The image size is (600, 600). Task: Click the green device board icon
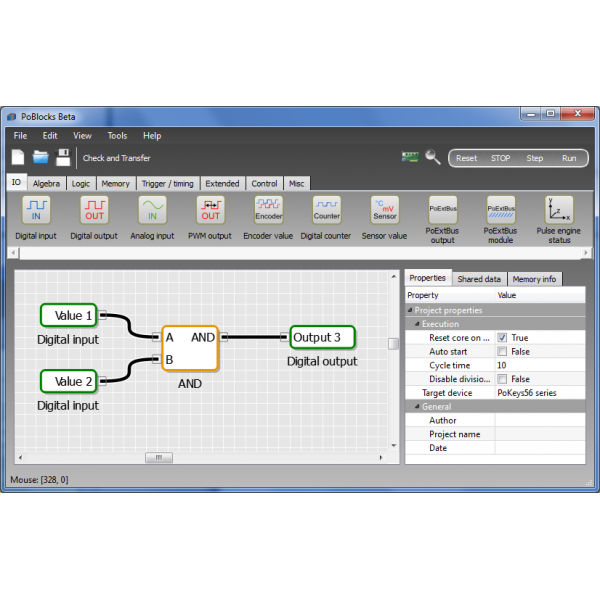pyautogui.click(x=410, y=157)
